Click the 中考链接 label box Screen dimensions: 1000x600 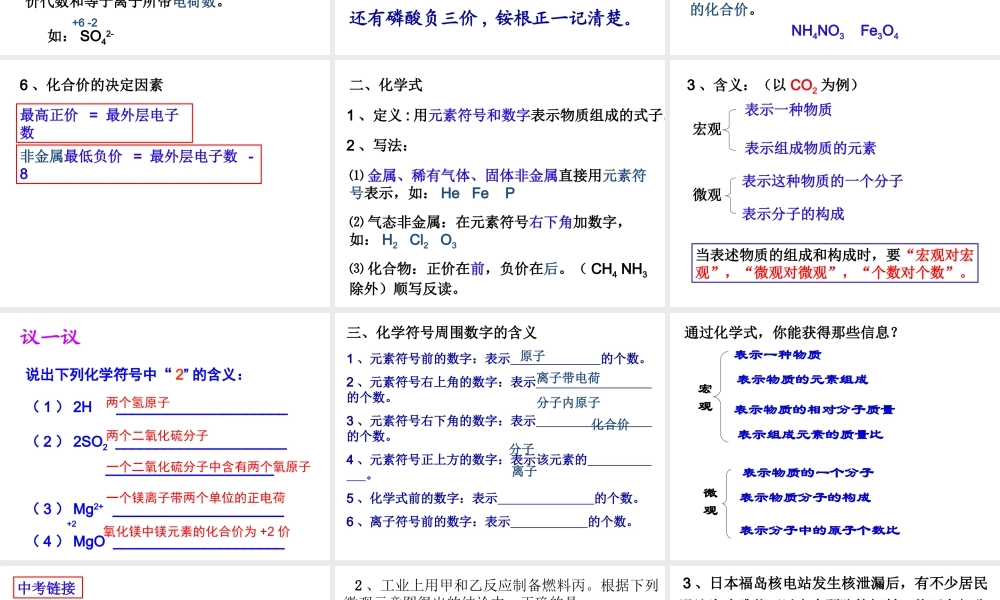pos(47,587)
